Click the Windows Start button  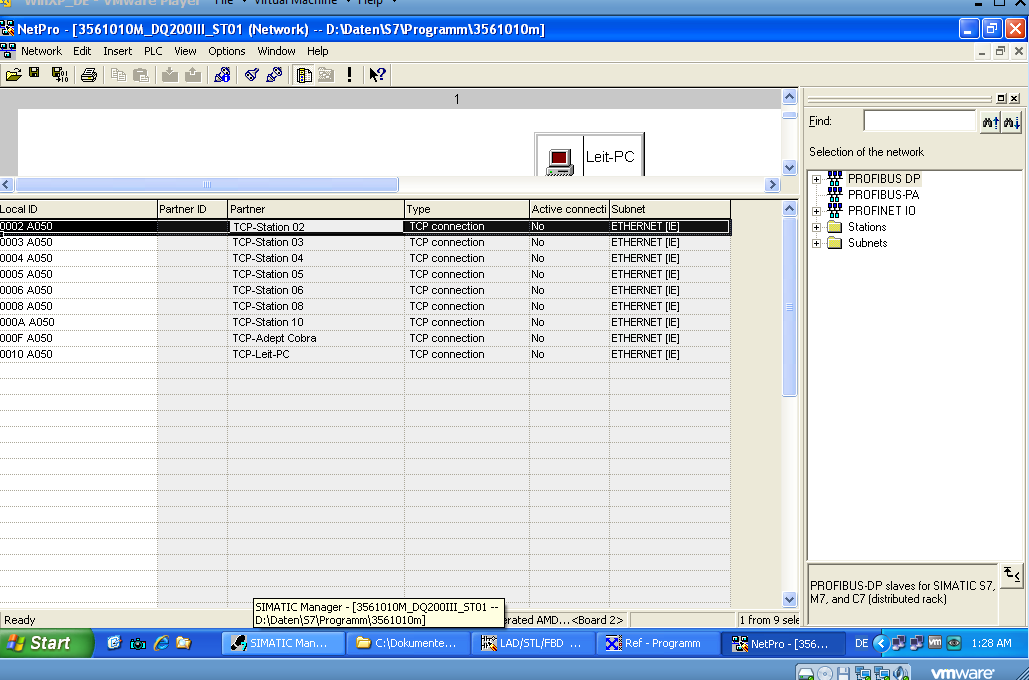click(46, 643)
